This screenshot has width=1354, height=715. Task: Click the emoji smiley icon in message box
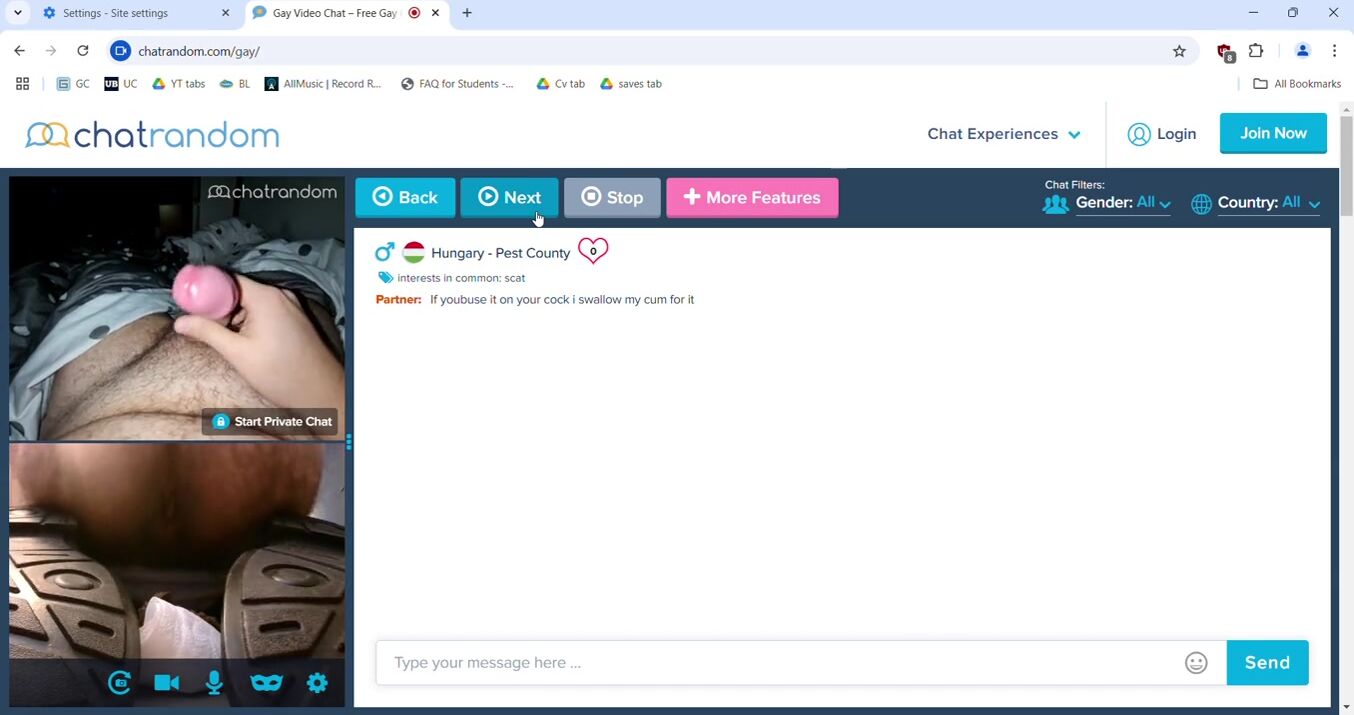[x=1196, y=663]
